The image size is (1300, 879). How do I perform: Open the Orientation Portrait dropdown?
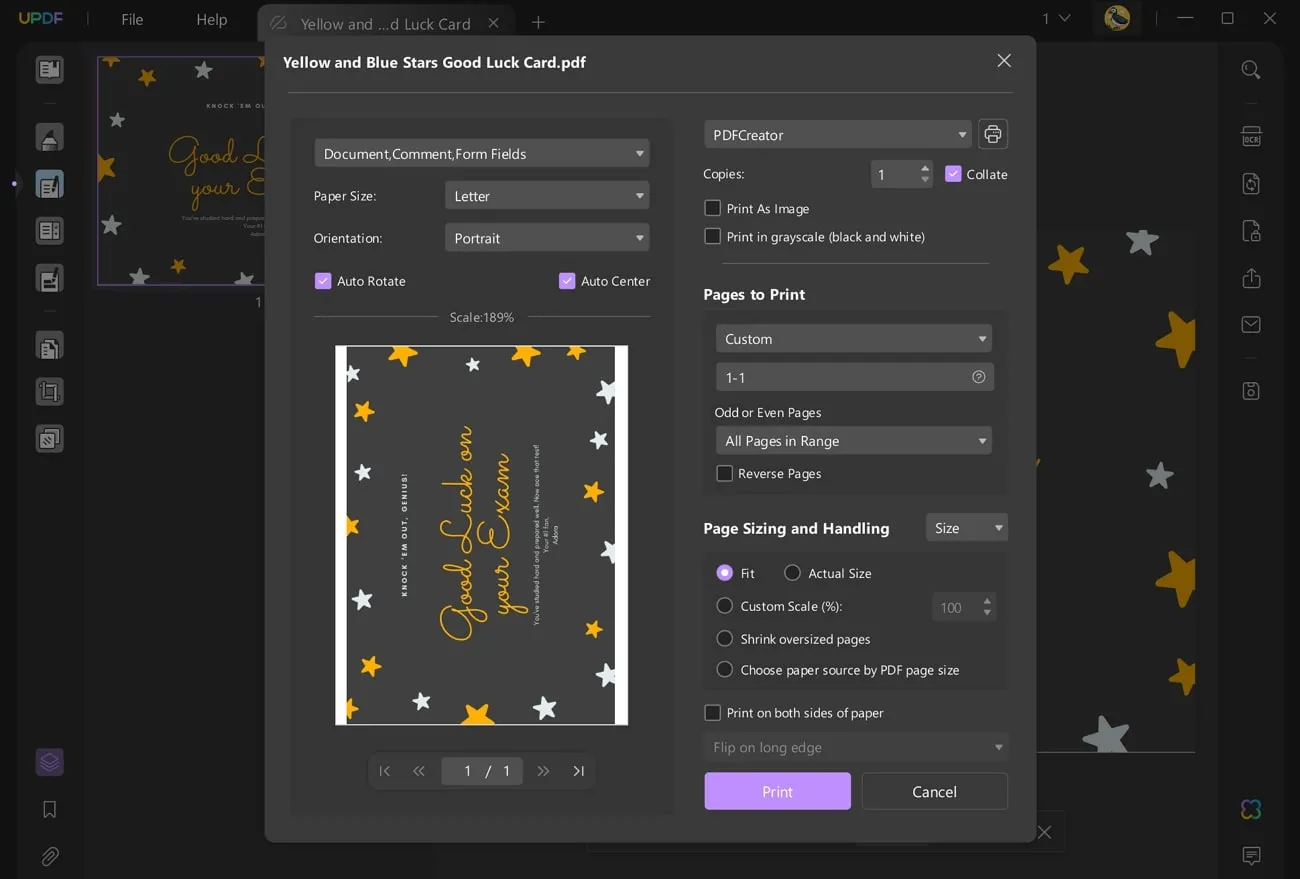click(x=547, y=238)
